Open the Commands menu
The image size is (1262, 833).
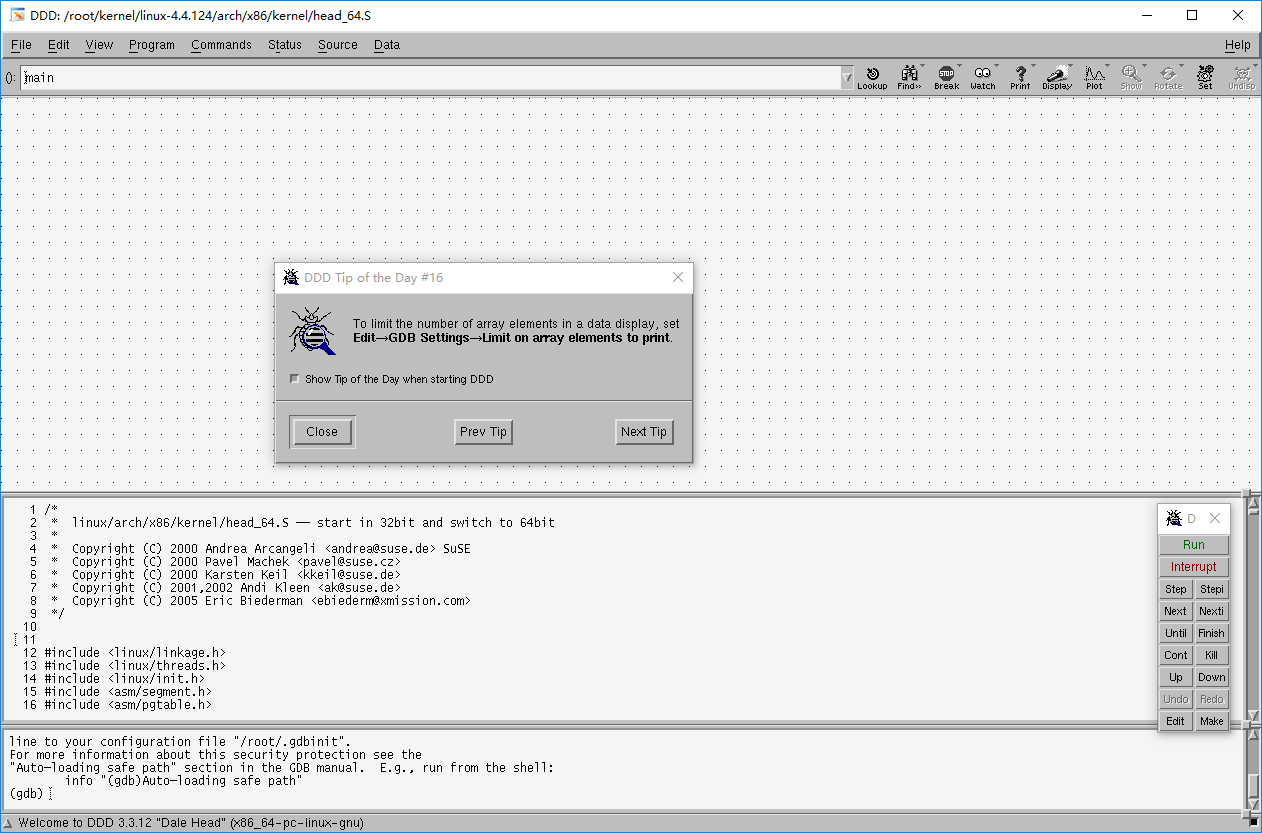click(x=221, y=44)
